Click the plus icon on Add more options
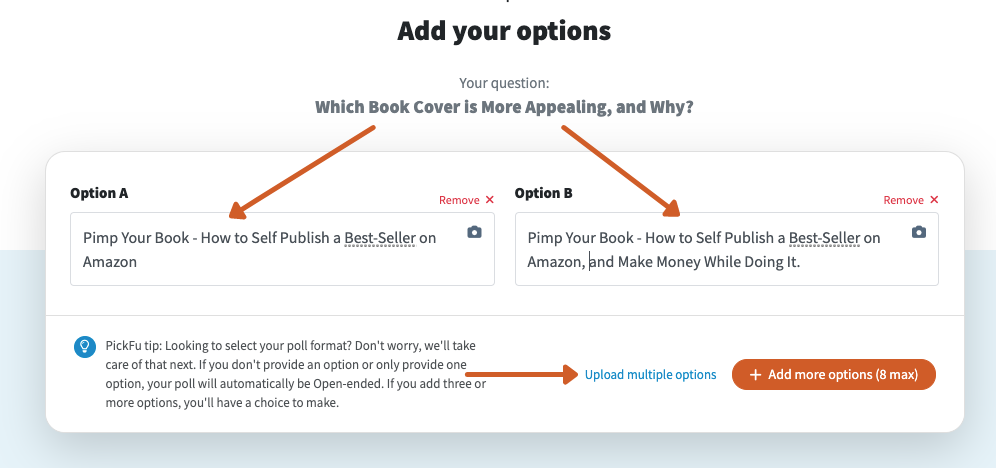The height and width of the screenshot is (468, 996). click(x=755, y=375)
